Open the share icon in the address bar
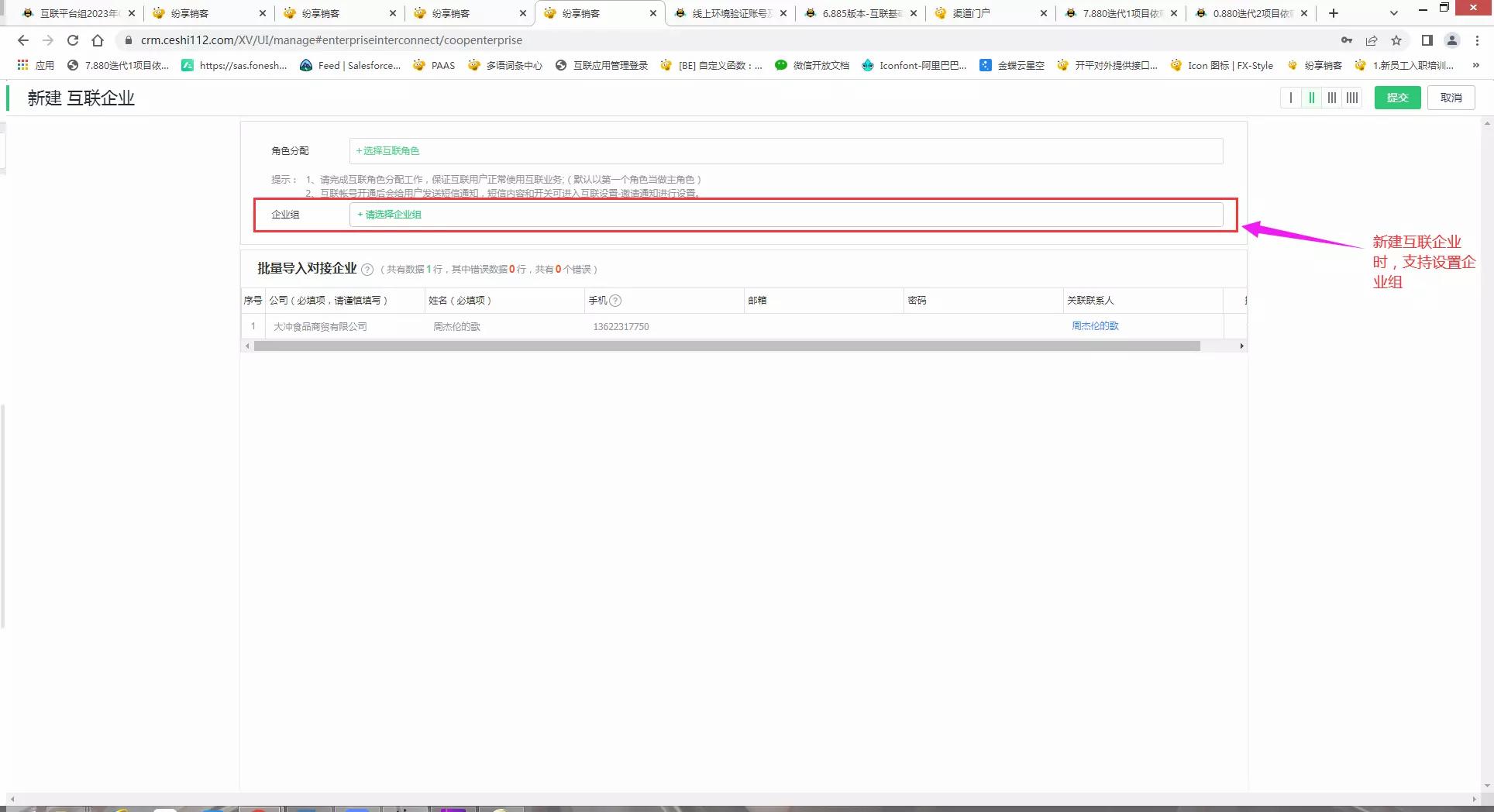The height and width of the screenshot is (812, 1494). [x=1372, y=40]
